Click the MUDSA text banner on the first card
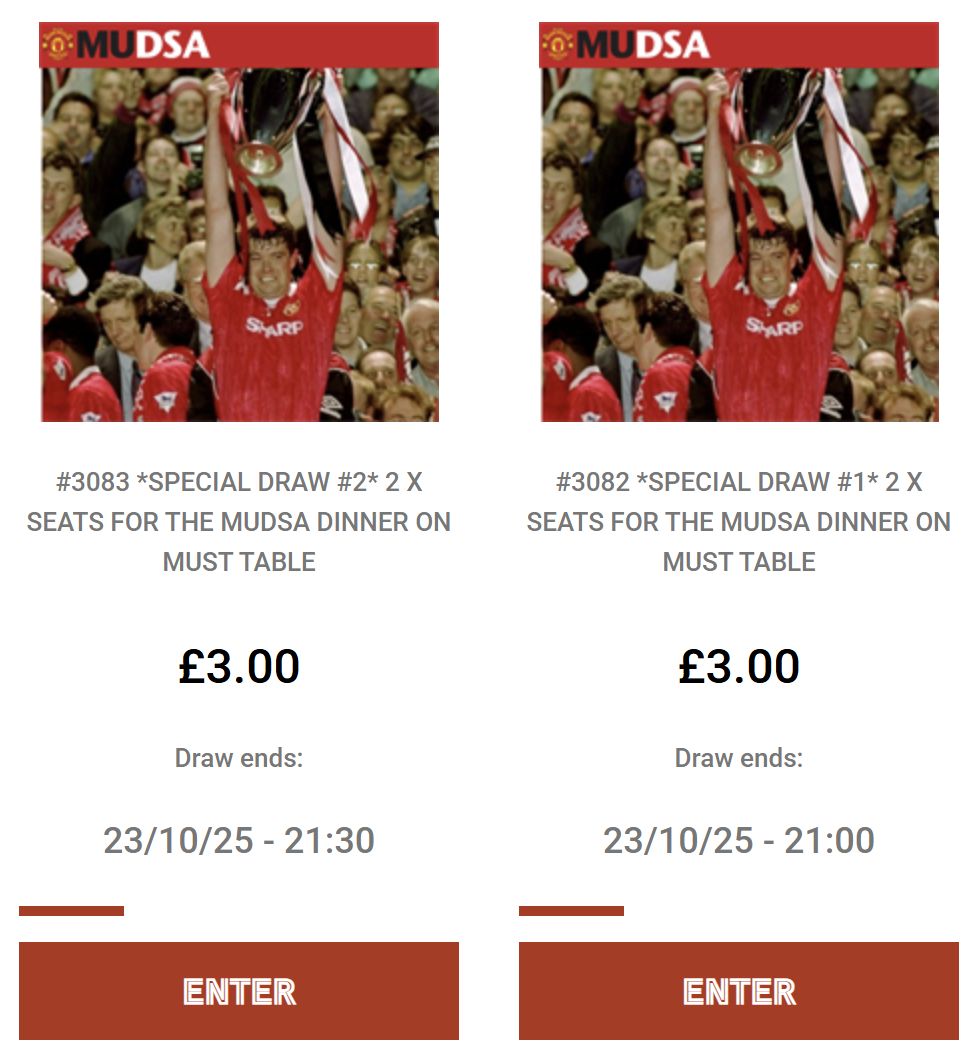 (x=143, y=45)
